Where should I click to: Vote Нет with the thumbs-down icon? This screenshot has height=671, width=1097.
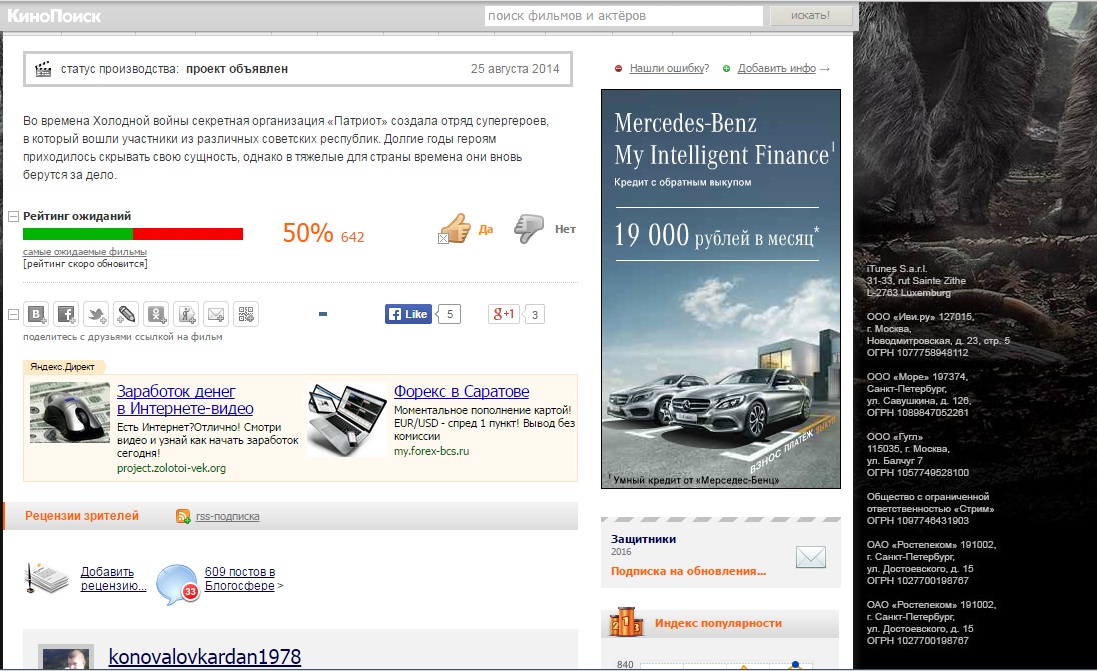(529, 228)
